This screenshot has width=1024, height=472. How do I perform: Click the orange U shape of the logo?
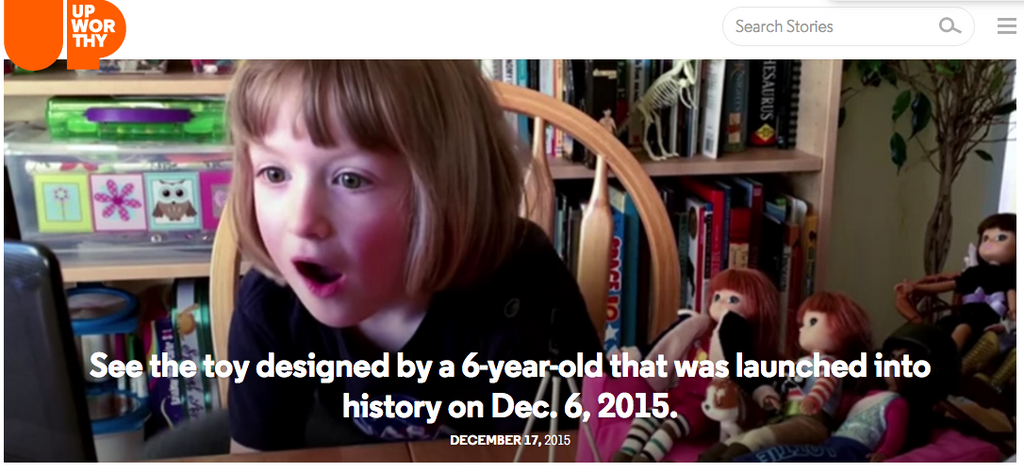33,36
